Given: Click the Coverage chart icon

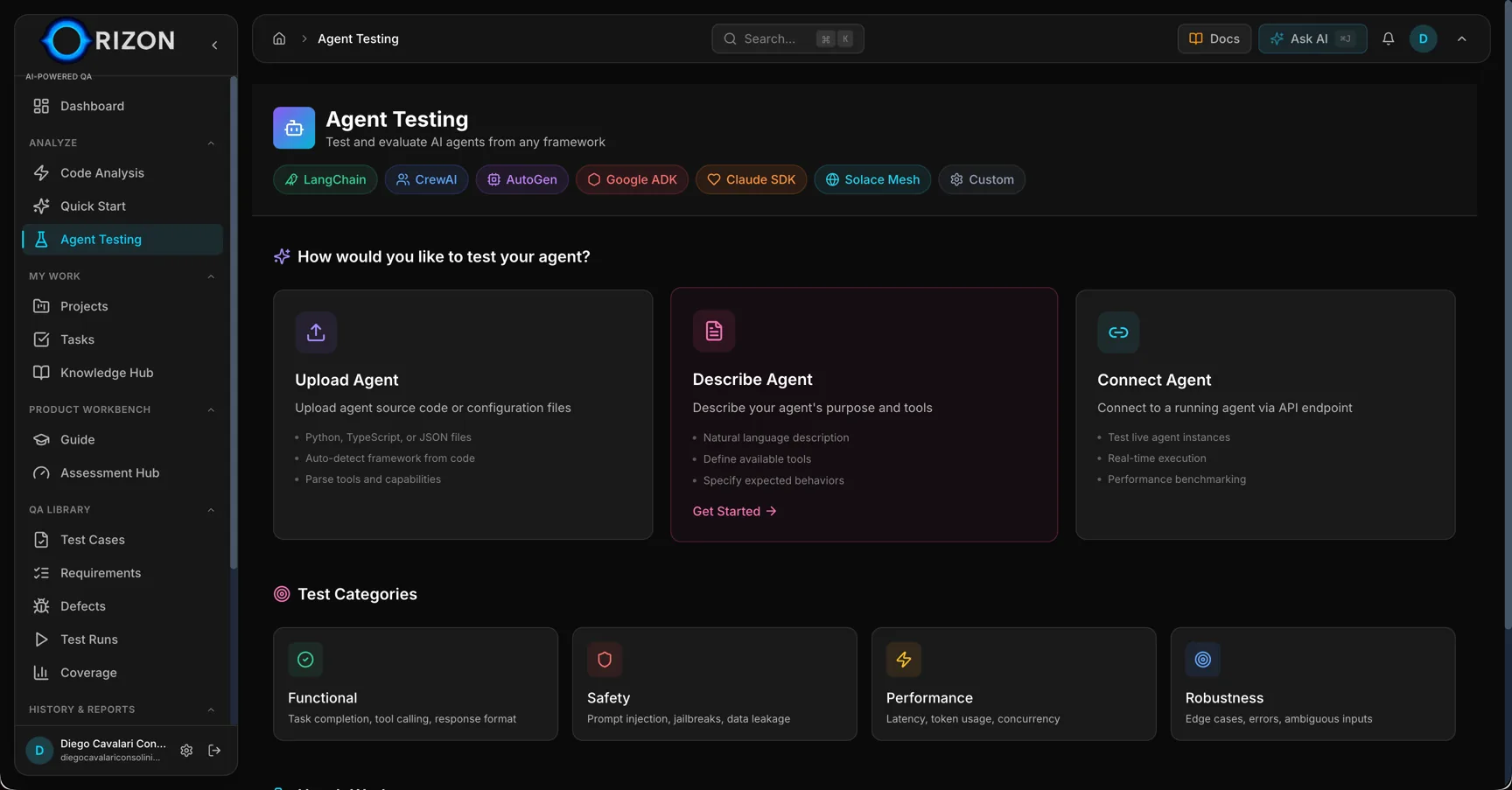Looking at the screenshot, I should click(41, 673).
